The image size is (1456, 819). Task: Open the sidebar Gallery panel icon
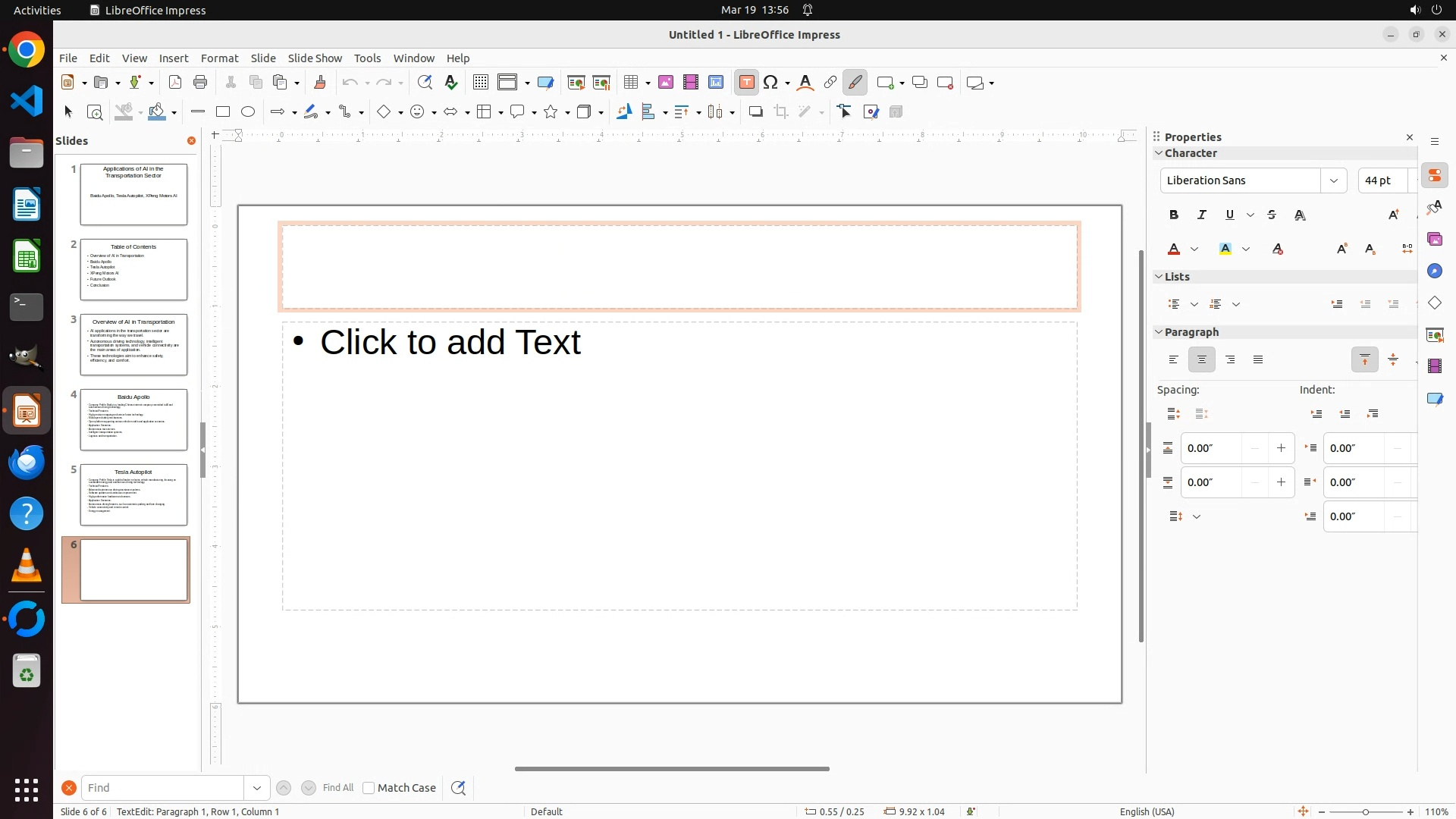coord(1435,240)
